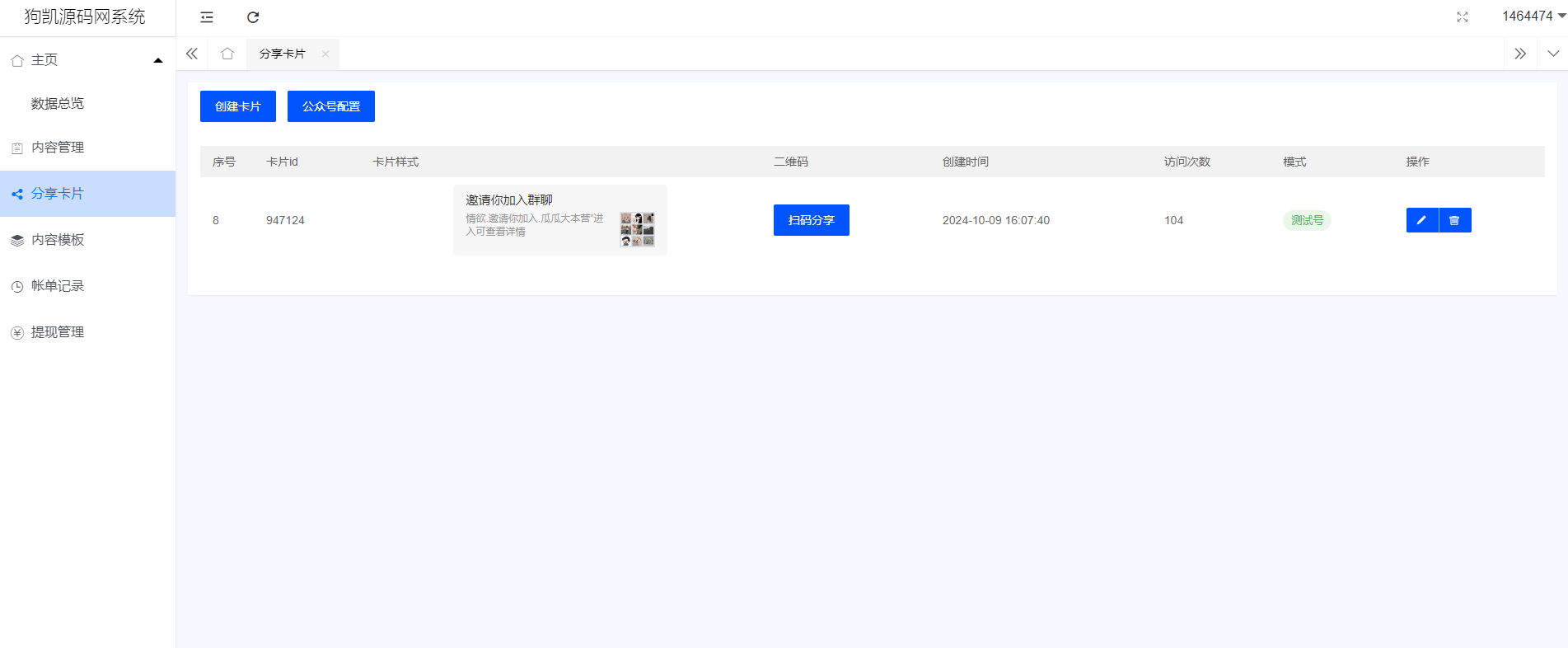Open 提现管理 in the sidebar
Screen dimensions: 1568x648
58,332
